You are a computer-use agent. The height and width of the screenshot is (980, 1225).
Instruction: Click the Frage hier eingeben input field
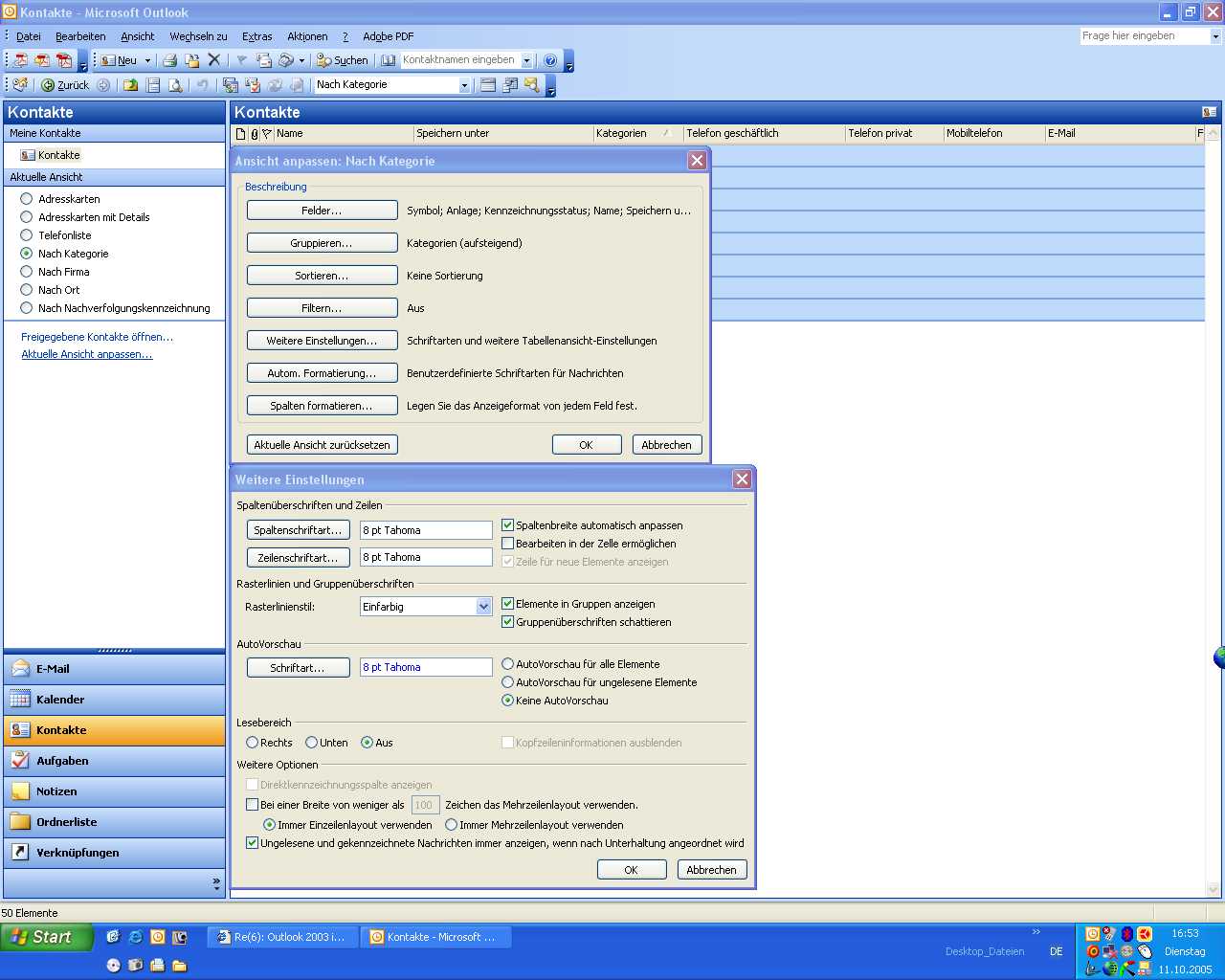[x=1145, y=36]
